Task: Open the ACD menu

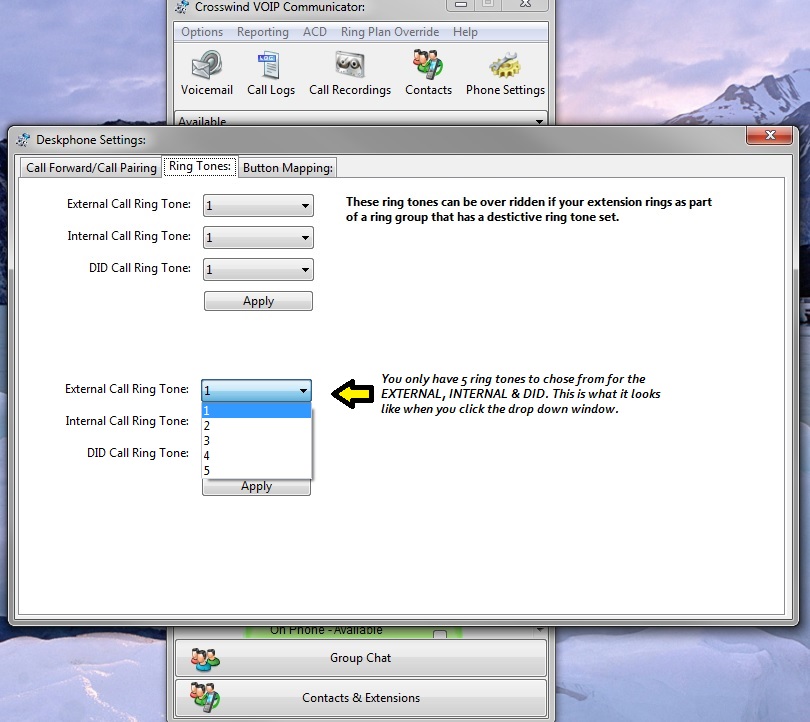Action: pyautogui.click(x=314, y=32)
